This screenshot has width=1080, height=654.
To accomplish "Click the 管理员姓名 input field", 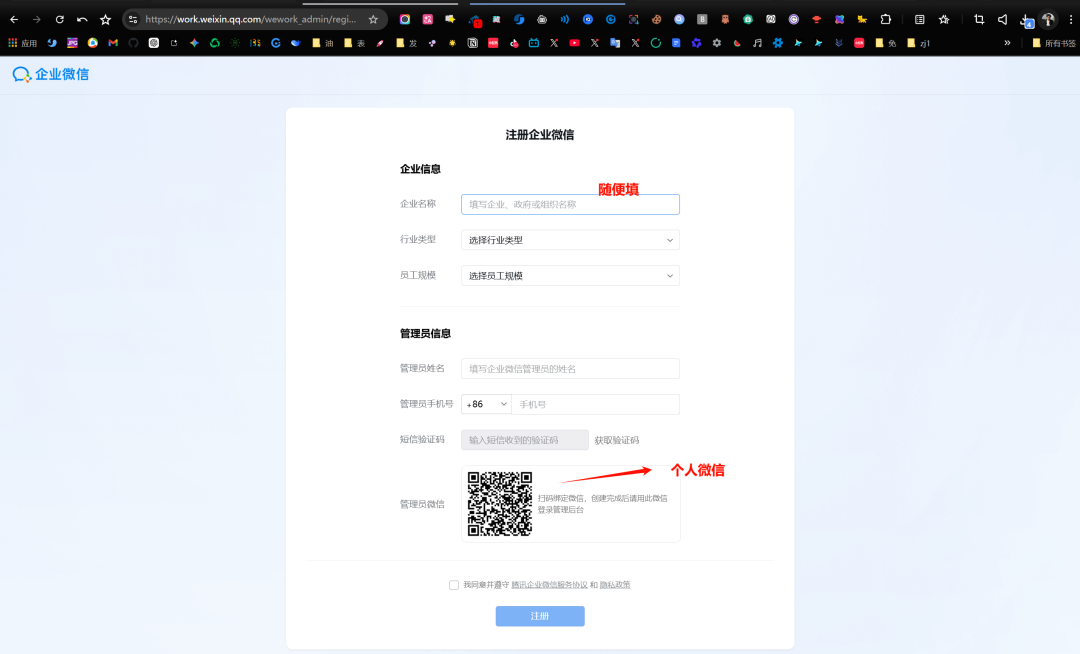I will pos(570,368).
